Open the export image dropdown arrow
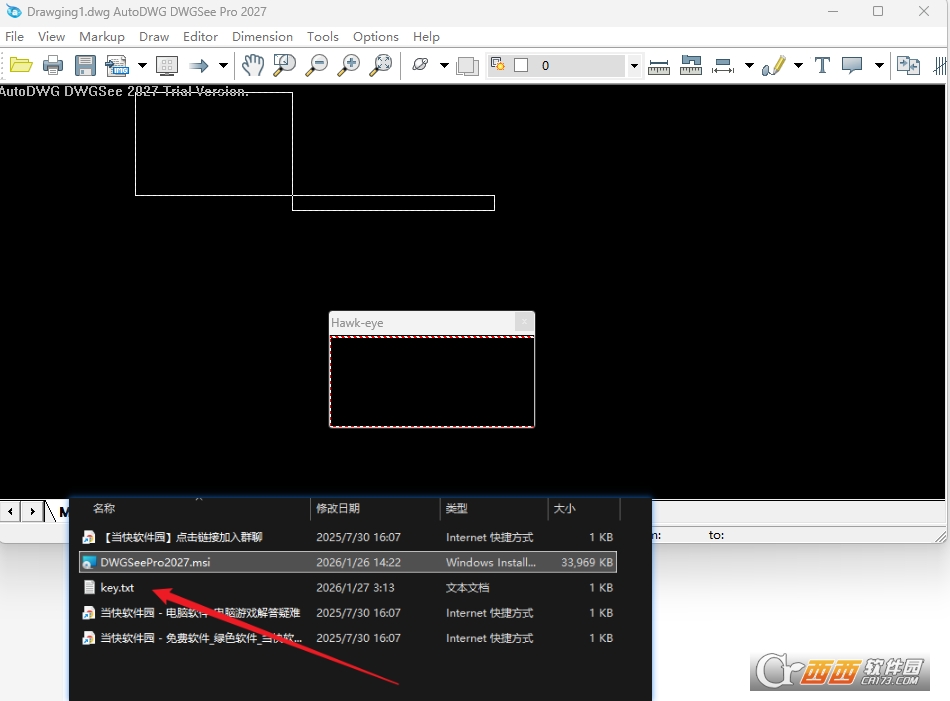950x701 pixels. (142, 65)
